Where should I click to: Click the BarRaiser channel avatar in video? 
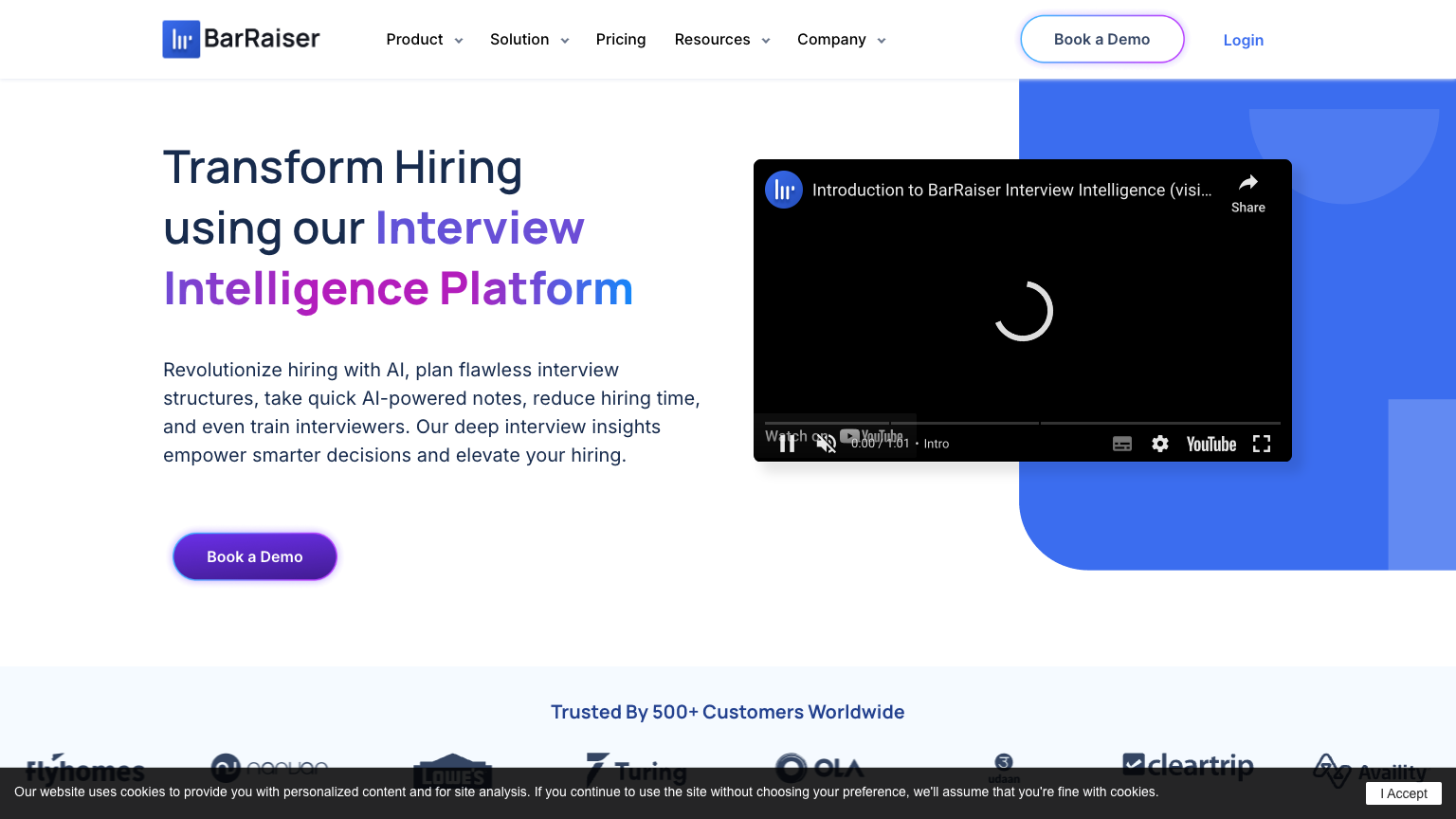coord(784,191)
